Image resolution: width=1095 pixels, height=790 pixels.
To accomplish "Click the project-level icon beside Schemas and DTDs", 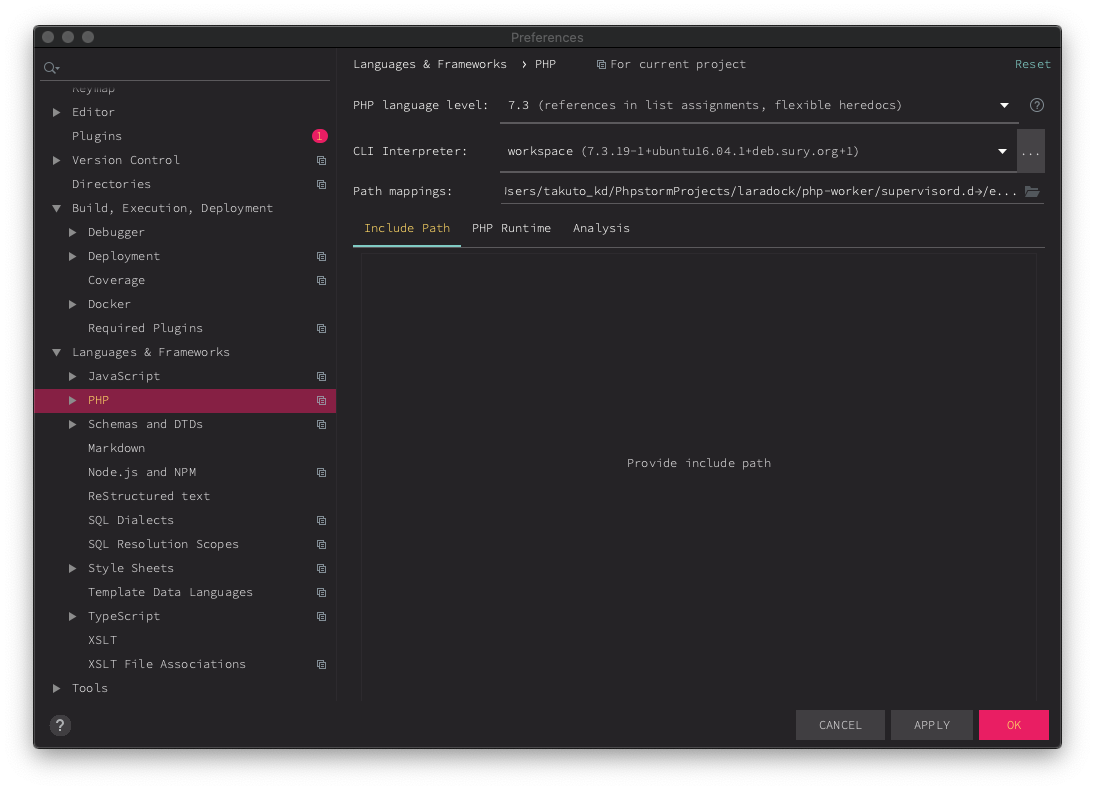I will 321,425.
